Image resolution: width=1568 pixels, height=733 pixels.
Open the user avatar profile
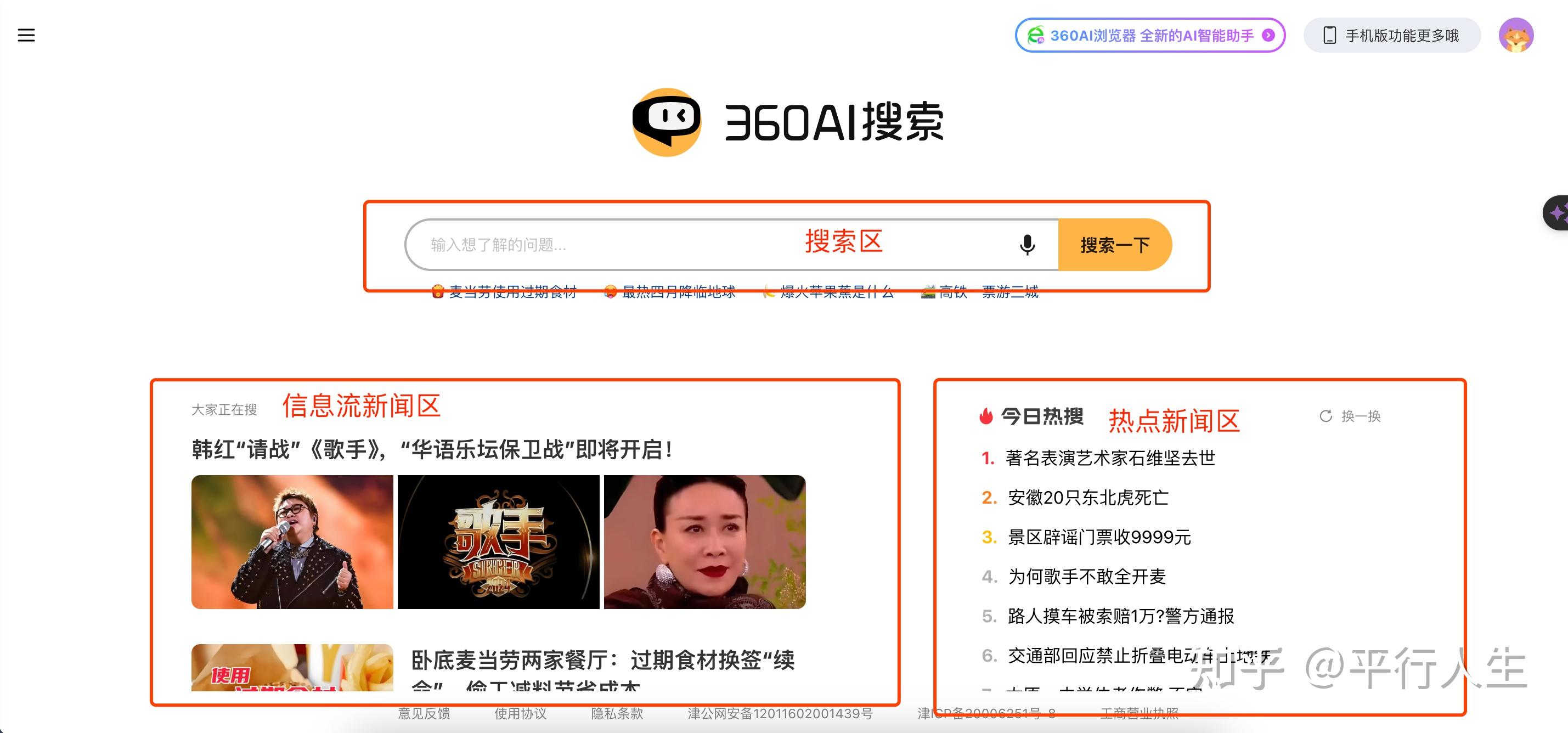[x=1516, y=35]
